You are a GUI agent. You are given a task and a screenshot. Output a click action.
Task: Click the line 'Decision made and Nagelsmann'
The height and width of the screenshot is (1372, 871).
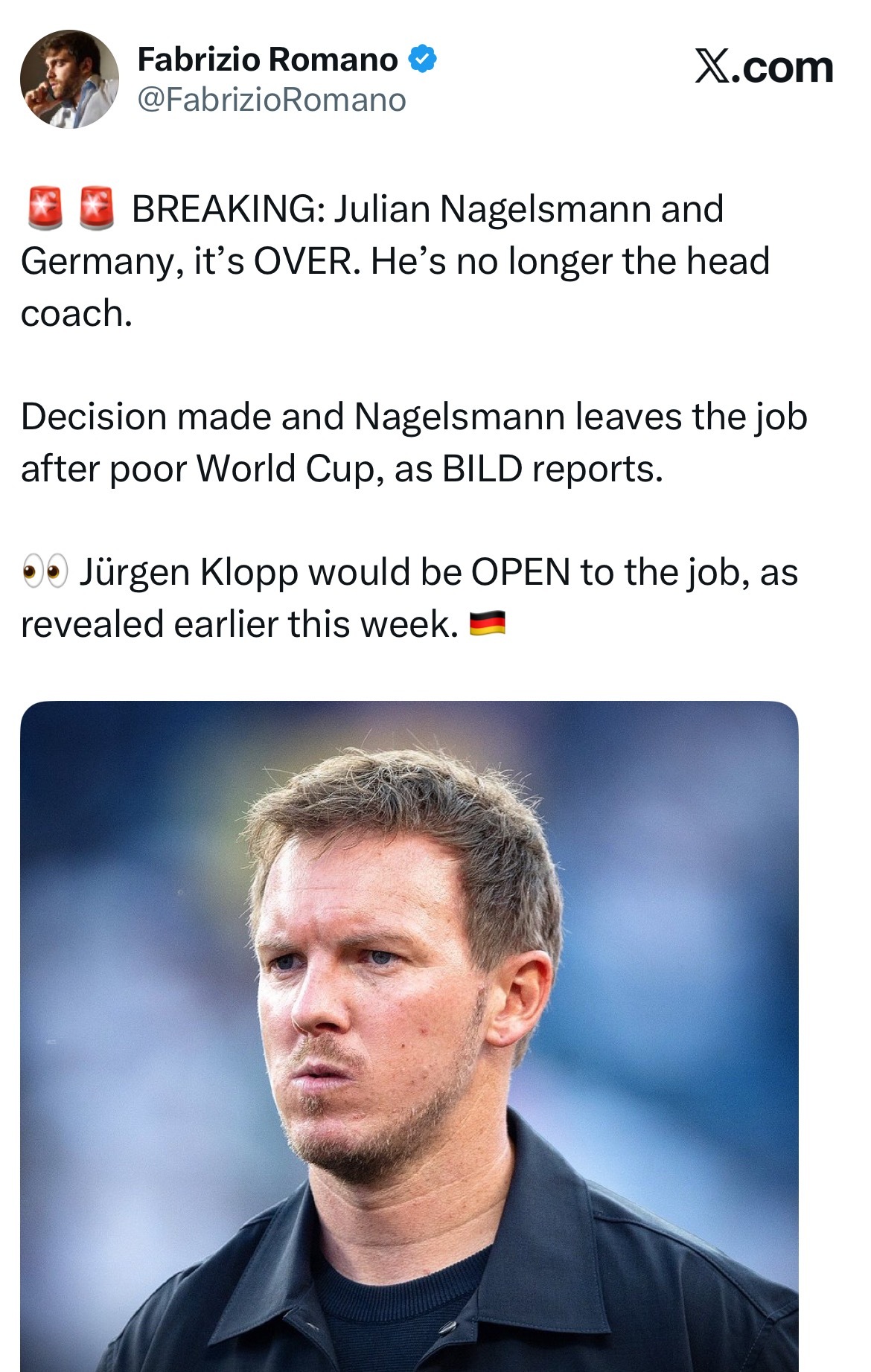pos(293,417)
